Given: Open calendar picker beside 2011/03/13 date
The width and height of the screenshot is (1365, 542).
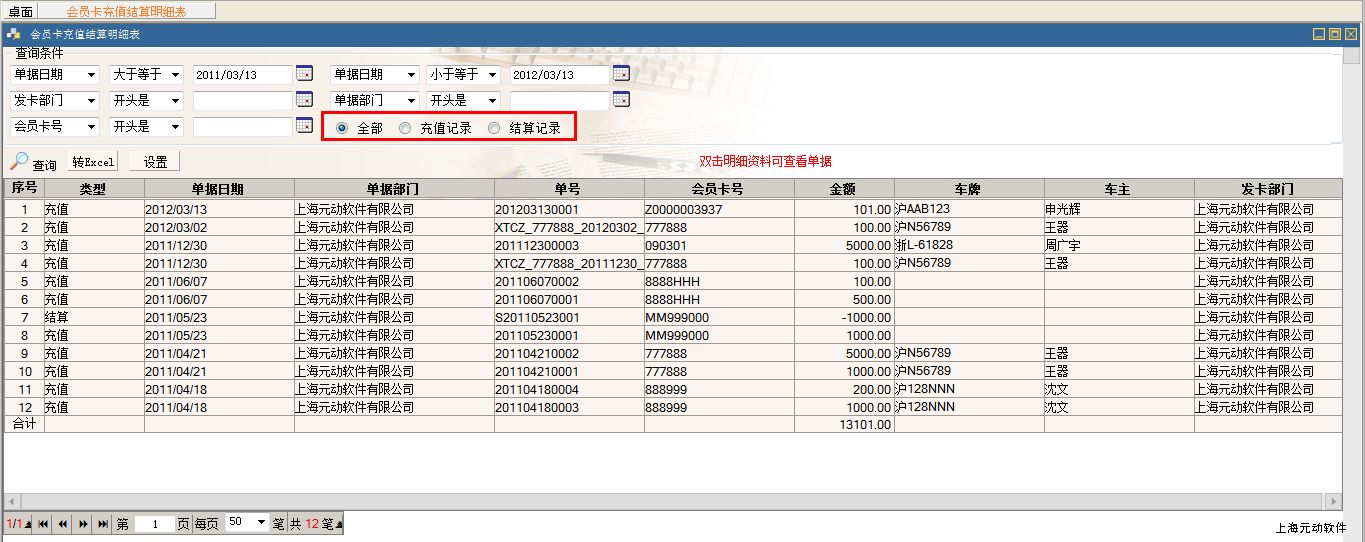Looking at the screenshot, I should [x=305, y=74].
